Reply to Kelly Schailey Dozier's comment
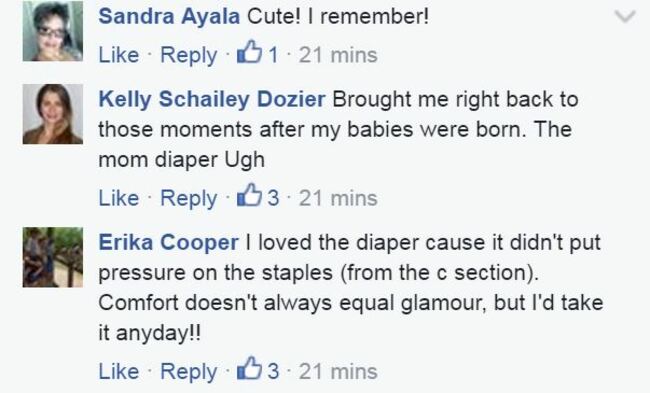Image resolution: width=650 pixels, height=393 pixels. point(189,199)
